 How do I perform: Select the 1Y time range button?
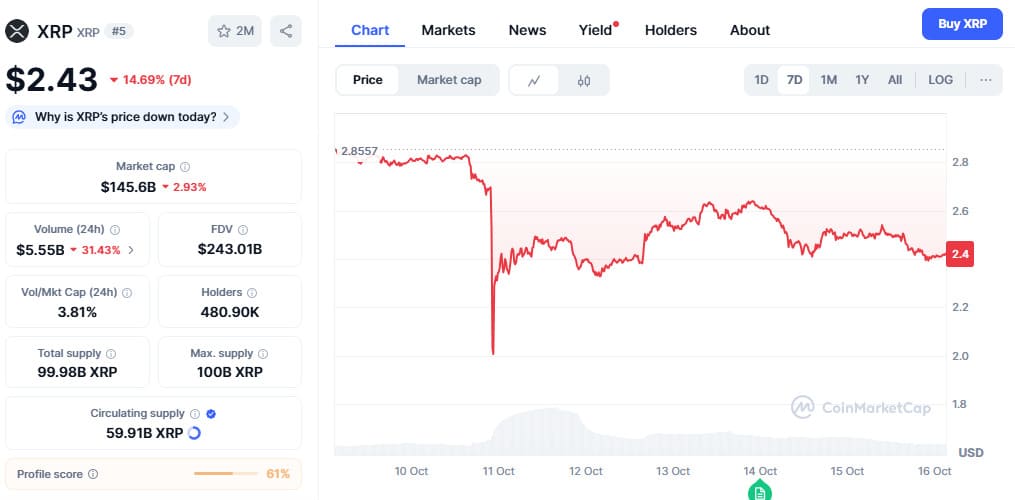862,80
